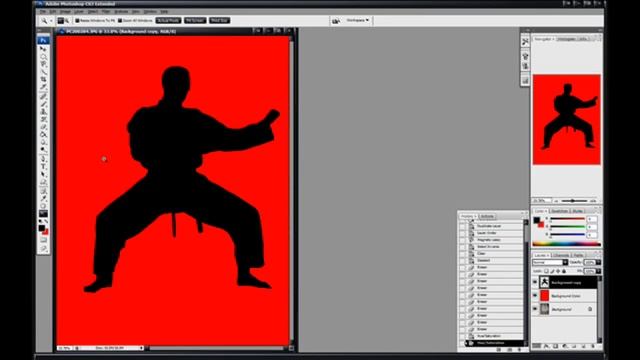Delete the selected layer with trash icon

tap(593, 346)
